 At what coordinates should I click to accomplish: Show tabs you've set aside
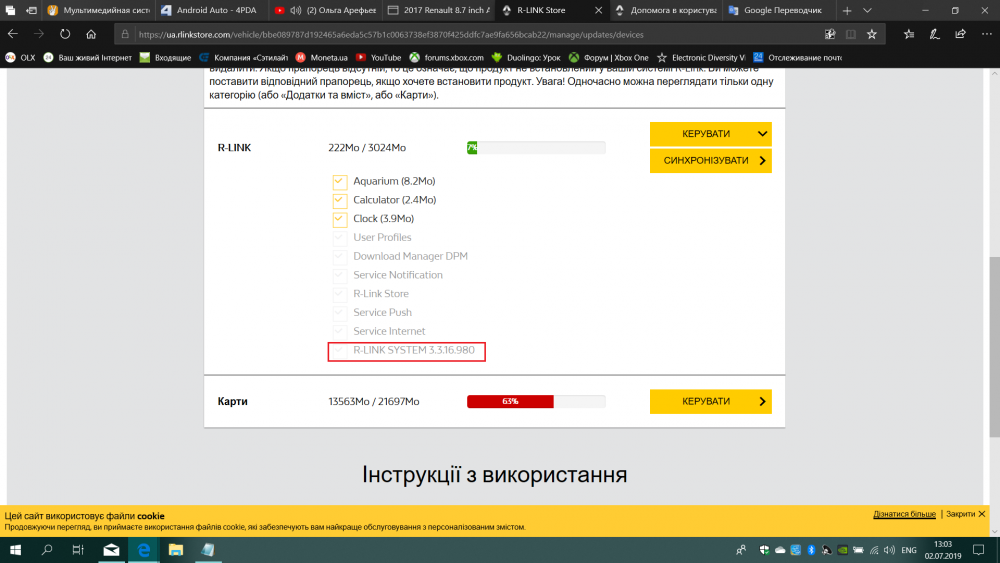point(10,10)
